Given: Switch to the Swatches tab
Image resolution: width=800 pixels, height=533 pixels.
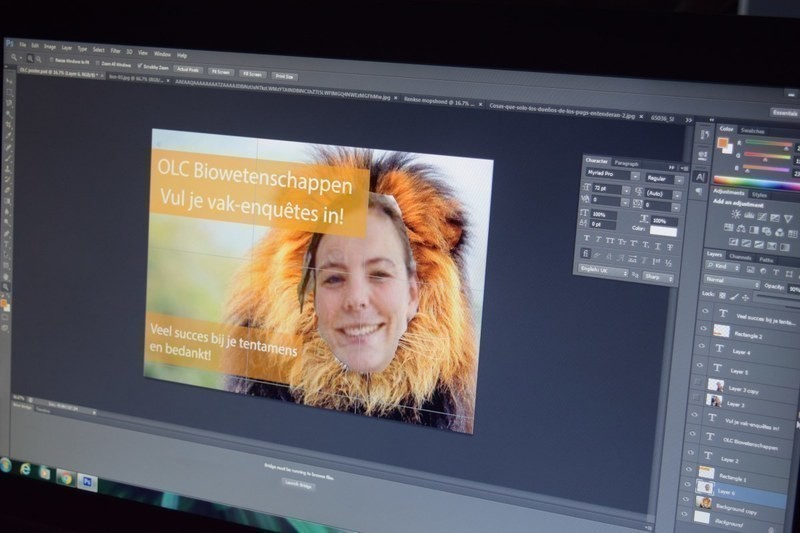Looking at the screenshot, I should tap(753, 131).
